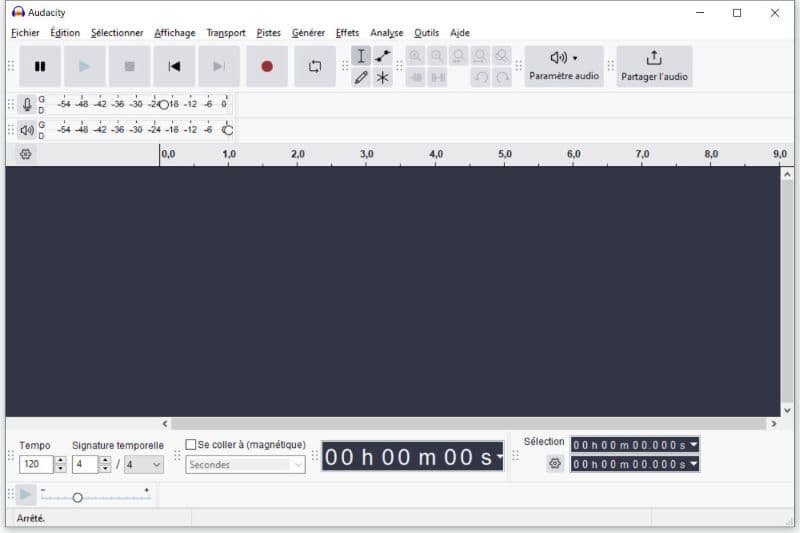Viewport: 800px width, 533px height.
Task: Open the Fichier menu
Action: pyautogui.click(x=25, y=33)
